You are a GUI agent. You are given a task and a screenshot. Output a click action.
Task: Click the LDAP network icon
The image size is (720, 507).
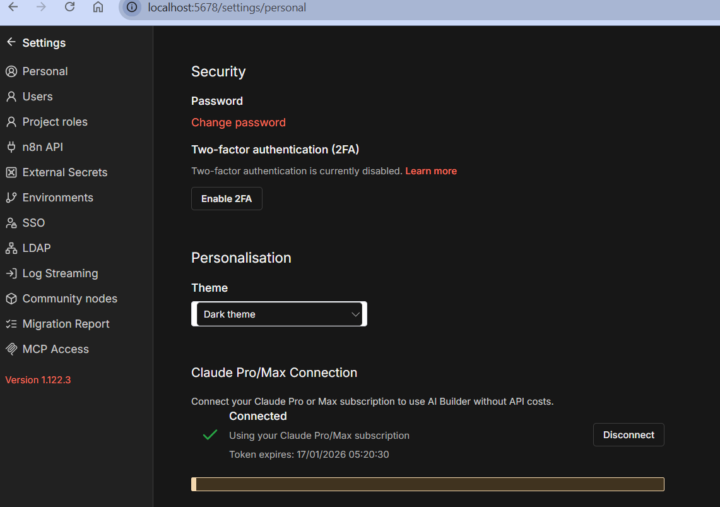(x=11, y=248)
